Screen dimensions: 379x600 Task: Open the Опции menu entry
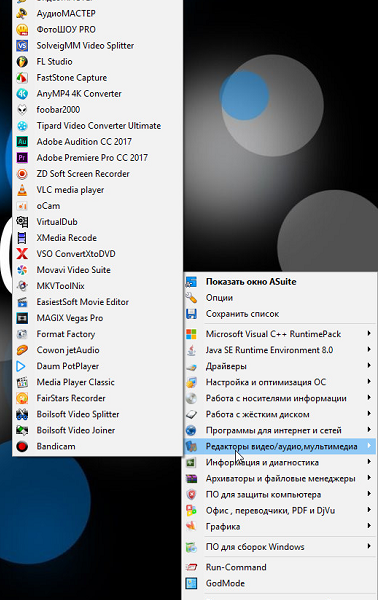[280, 298]
